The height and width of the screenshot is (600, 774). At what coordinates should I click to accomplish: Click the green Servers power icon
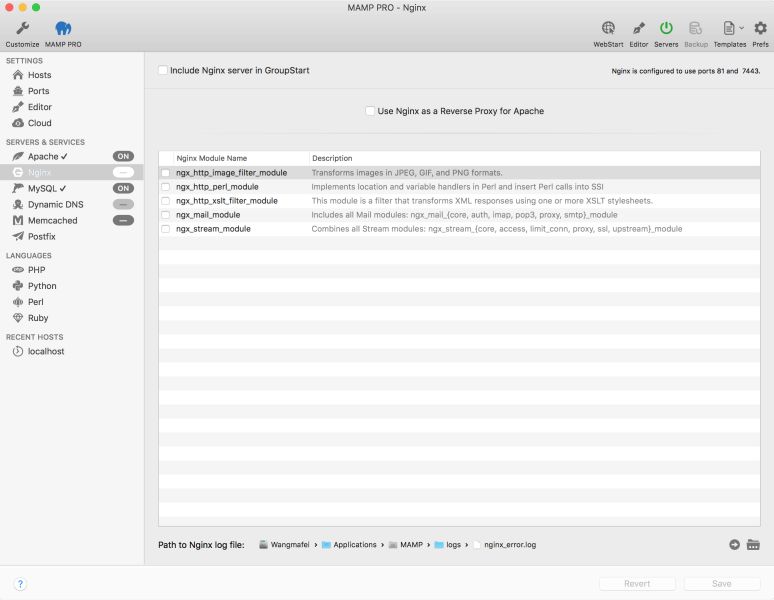[x=666, y=28]
